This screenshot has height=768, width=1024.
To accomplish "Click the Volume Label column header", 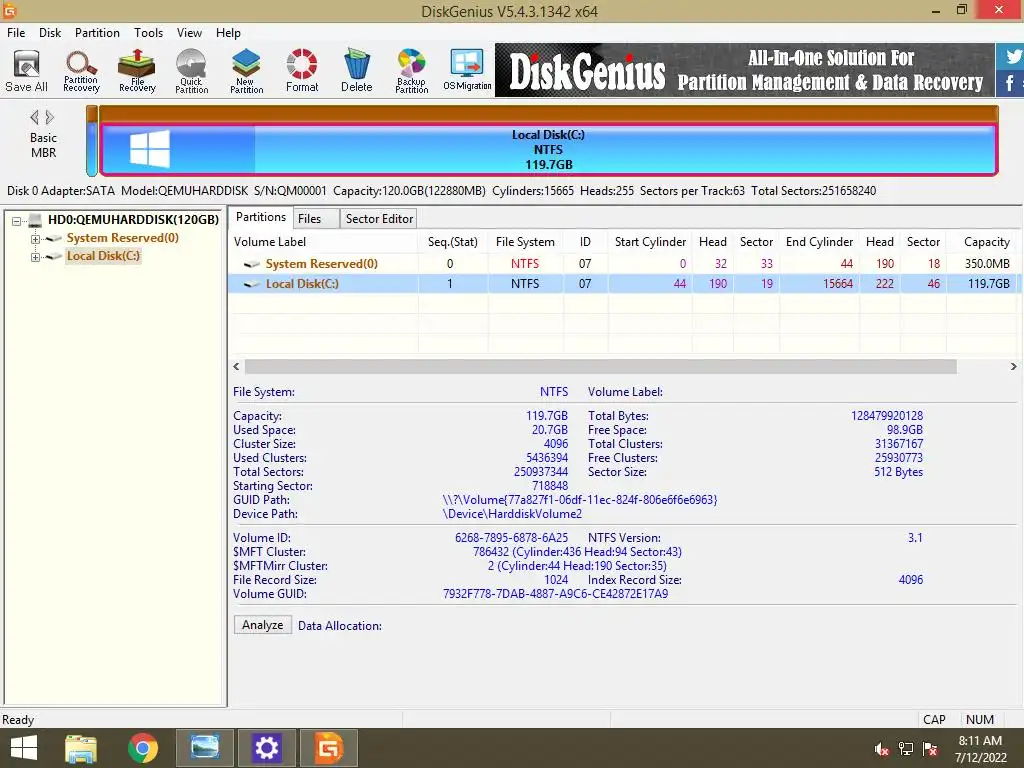I will [x=324, y=242].
